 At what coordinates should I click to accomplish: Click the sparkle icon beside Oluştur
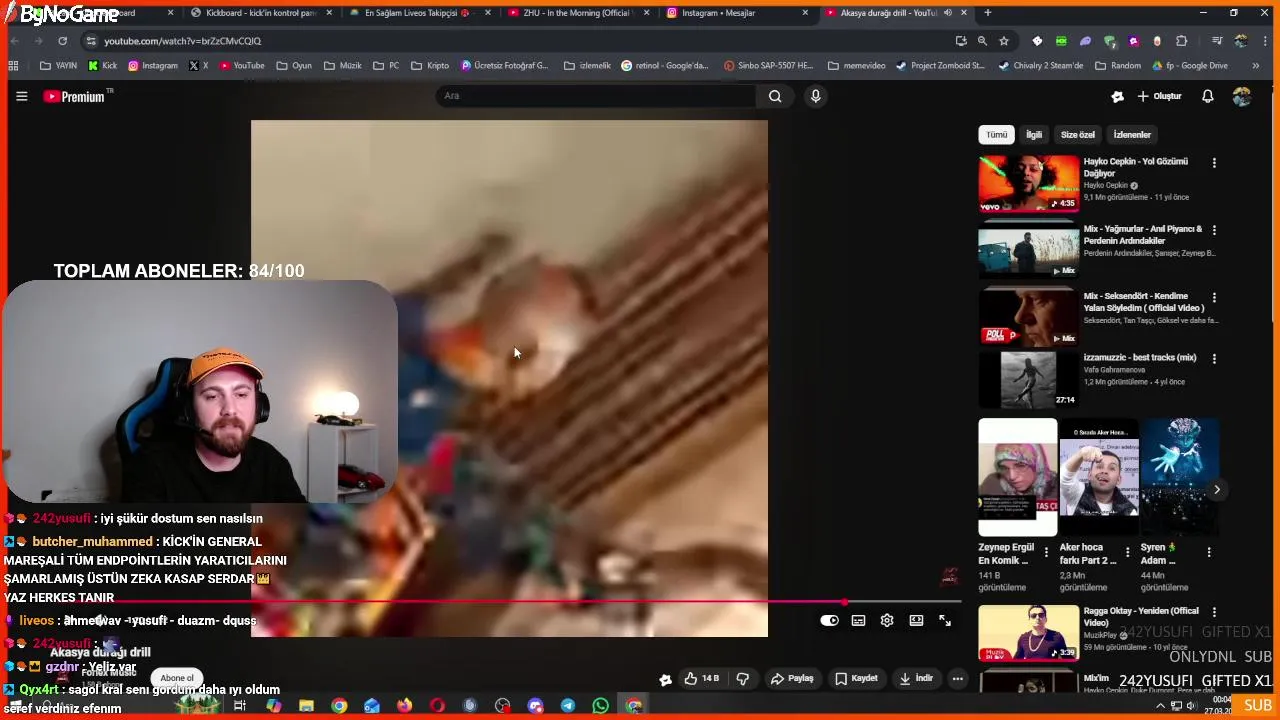(x=1117, y=96)
